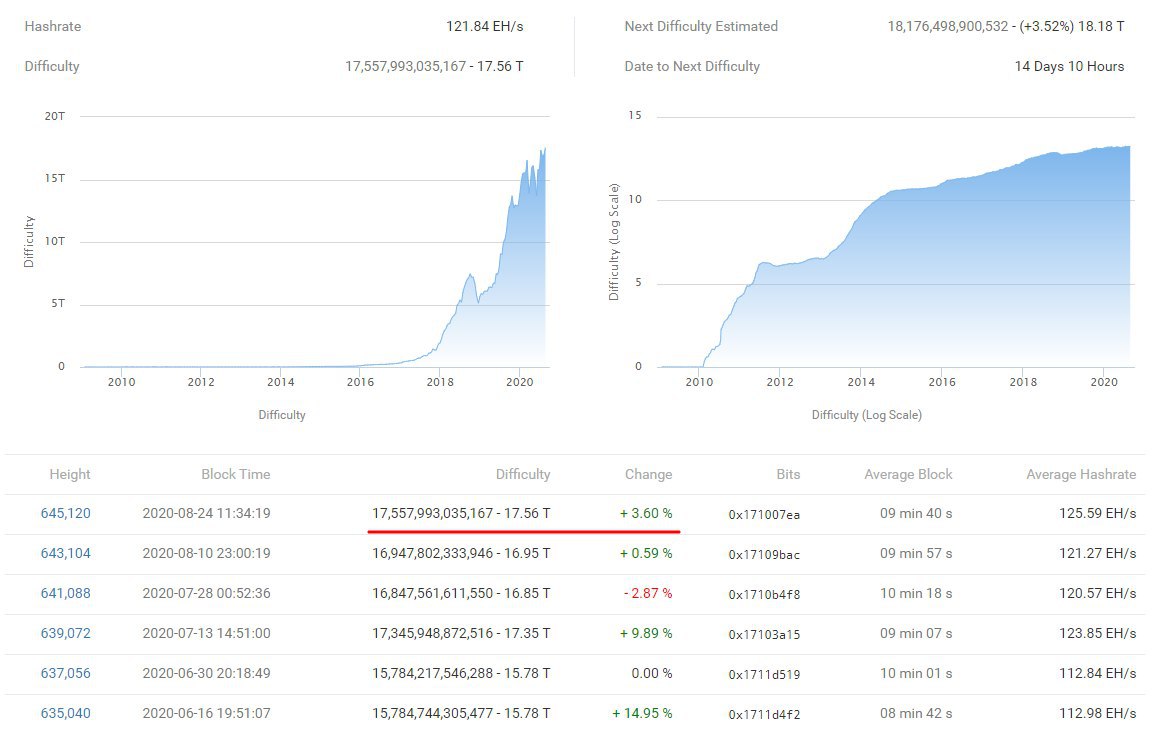Image resolution: width=1157 pixels, height=734 pixels.
Task: Click the Next Difficulty Estimated label
Action: [701, 27]
